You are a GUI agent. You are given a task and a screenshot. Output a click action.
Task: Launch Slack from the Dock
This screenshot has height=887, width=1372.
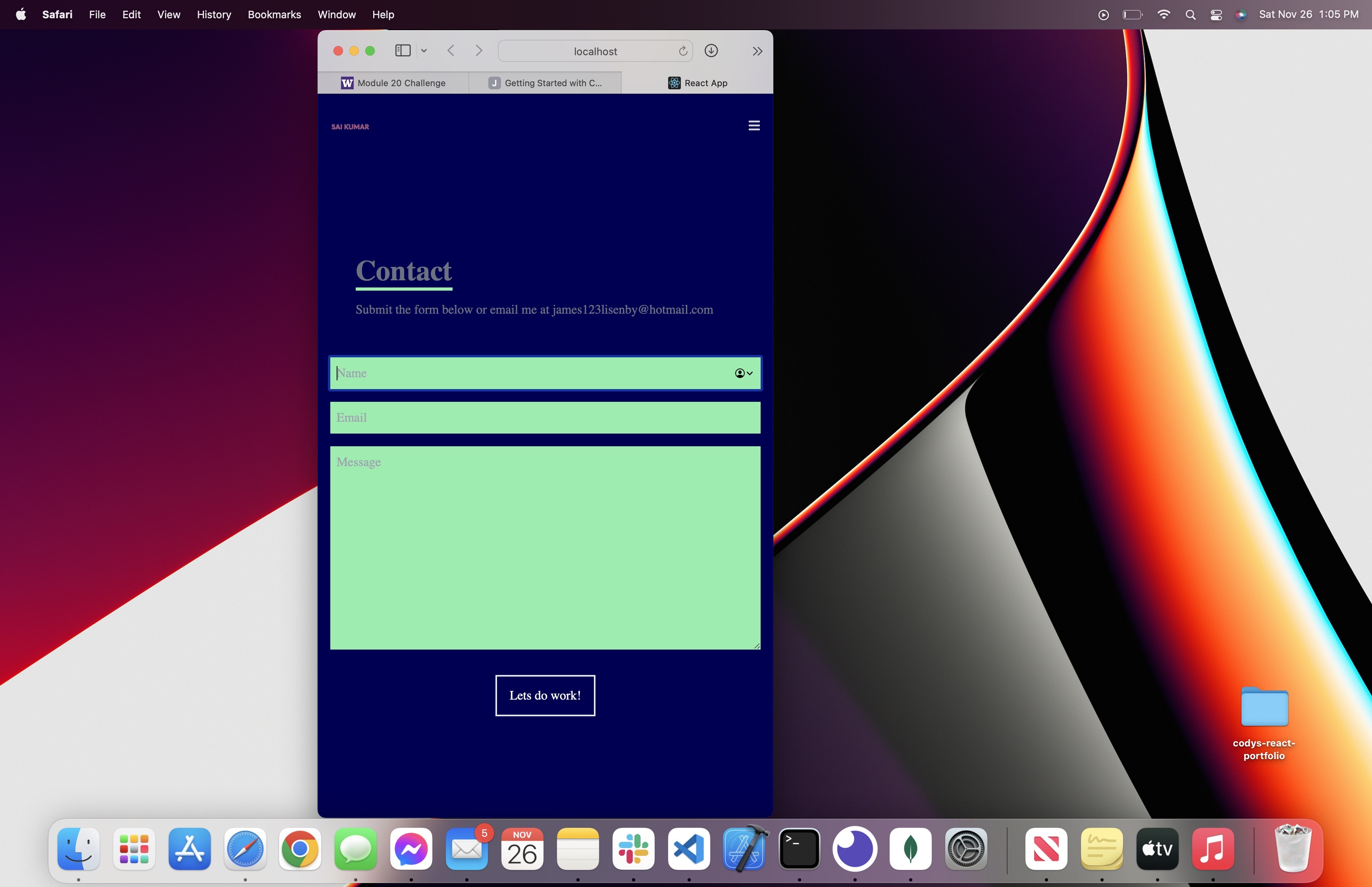633,849
